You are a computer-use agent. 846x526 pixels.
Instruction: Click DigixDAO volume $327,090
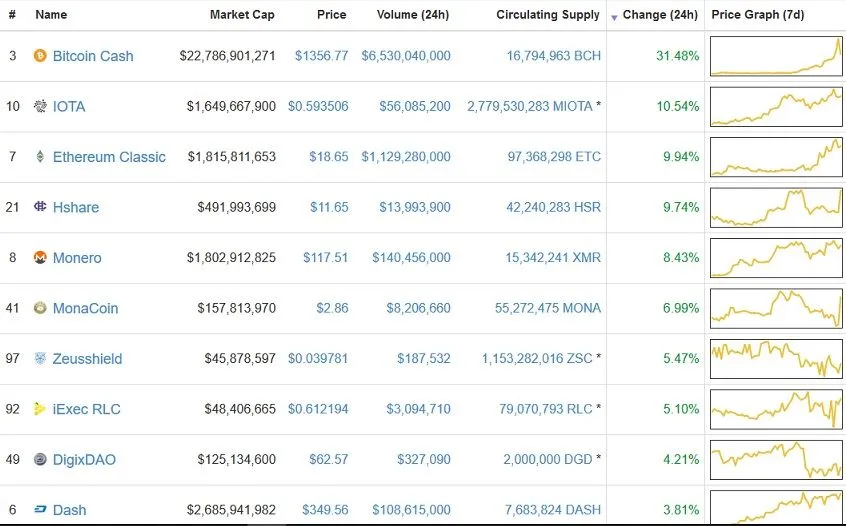click(424, 459)
